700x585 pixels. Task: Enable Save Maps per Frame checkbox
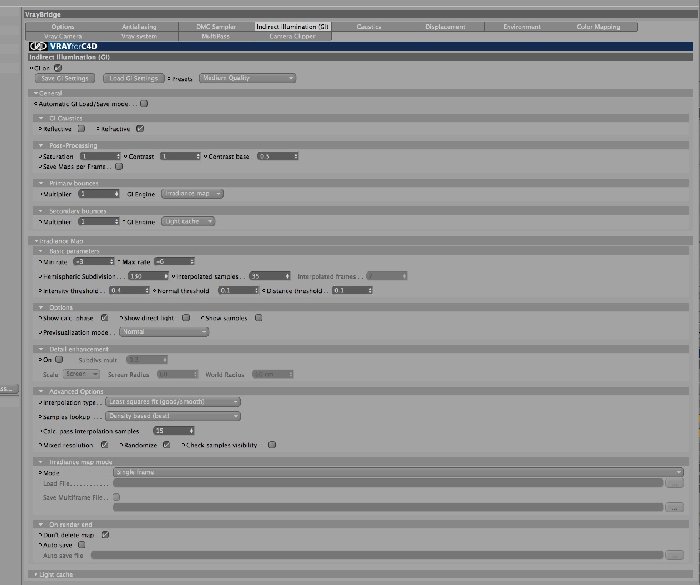119,167
